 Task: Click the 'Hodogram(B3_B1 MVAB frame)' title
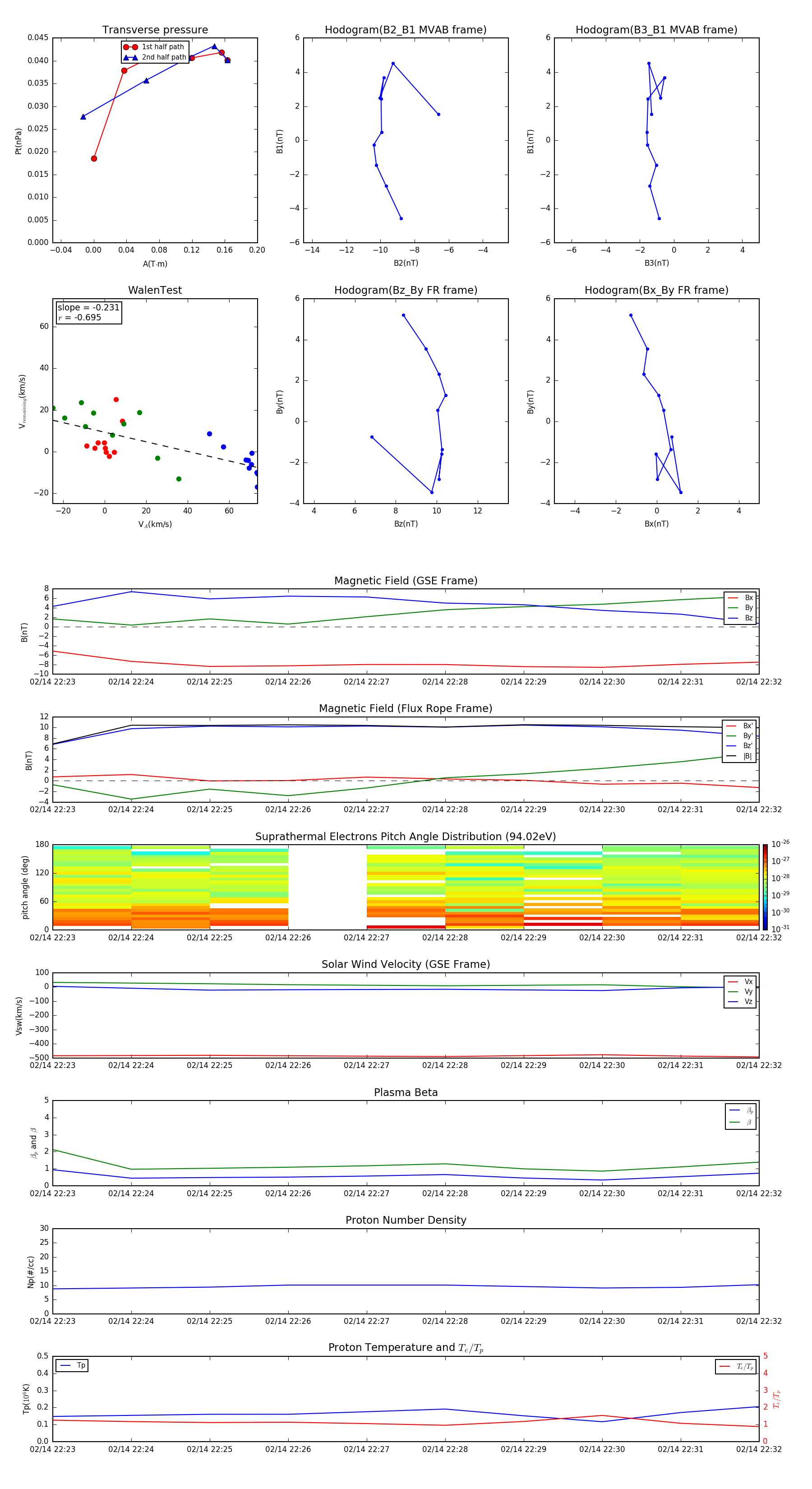pos(656,30)
